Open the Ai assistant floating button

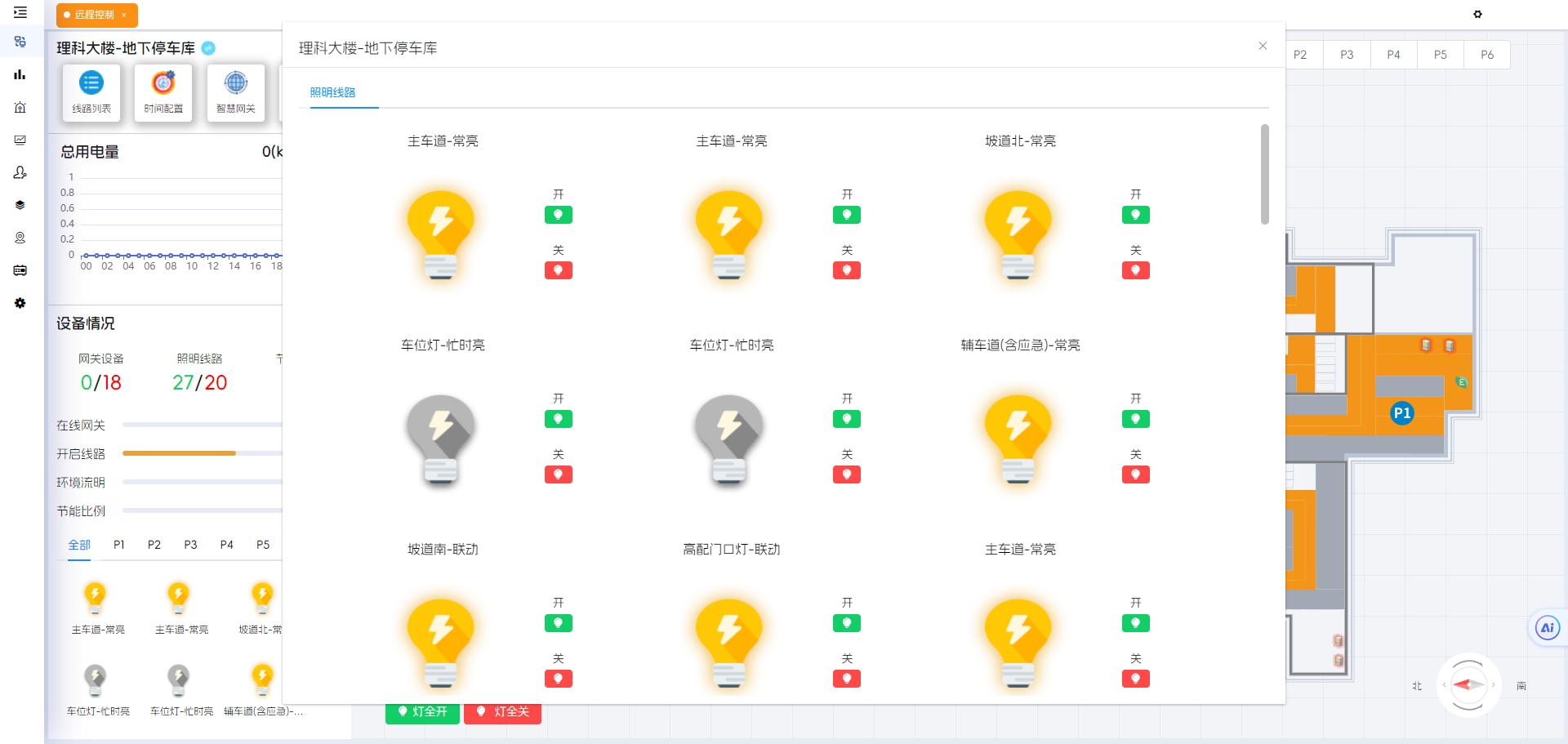[x=1546, y=628]
